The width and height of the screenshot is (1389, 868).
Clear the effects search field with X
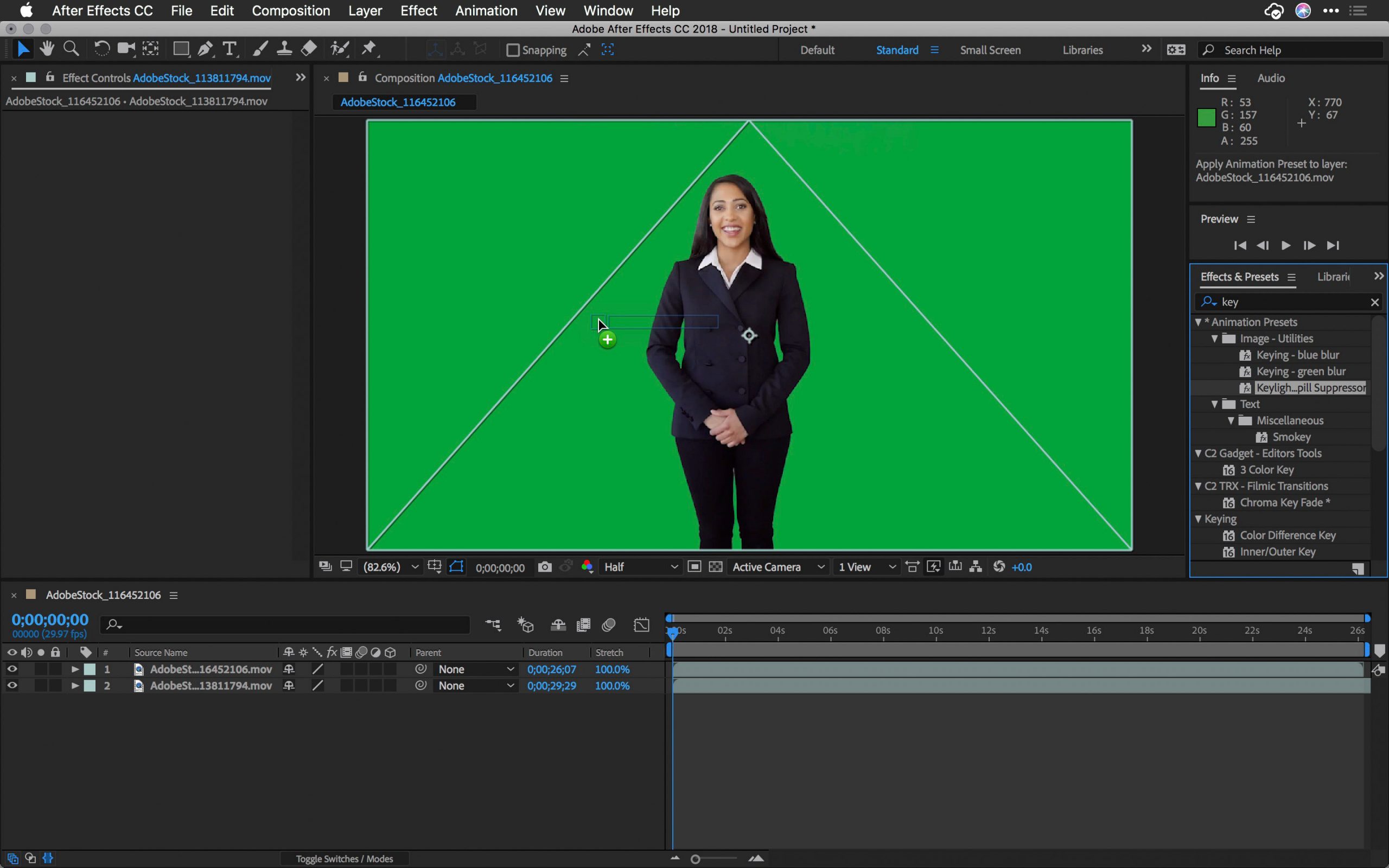pyautogui.click(x=1375, y=302)
